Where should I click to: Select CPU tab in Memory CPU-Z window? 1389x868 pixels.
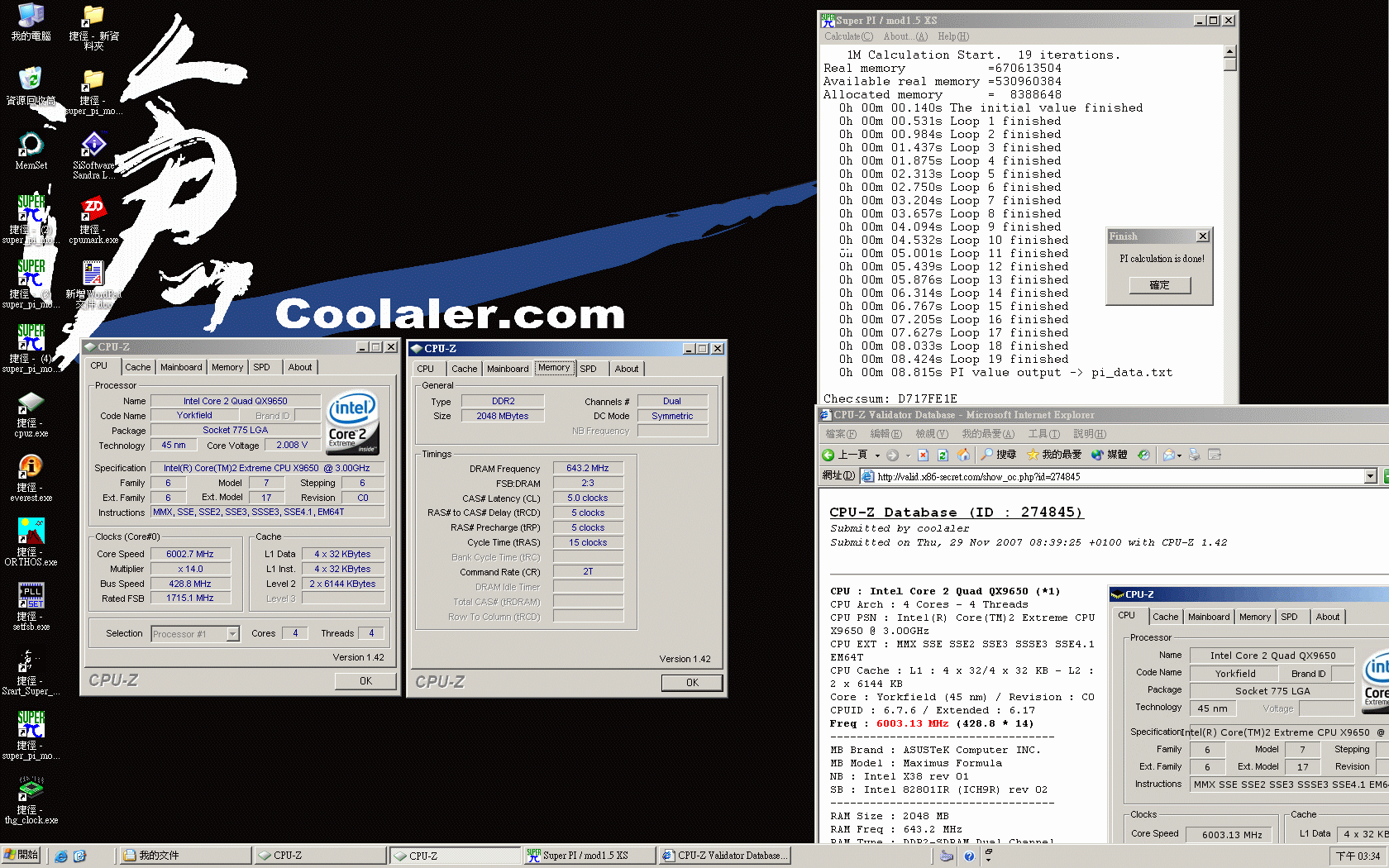(x=426, y=369)
